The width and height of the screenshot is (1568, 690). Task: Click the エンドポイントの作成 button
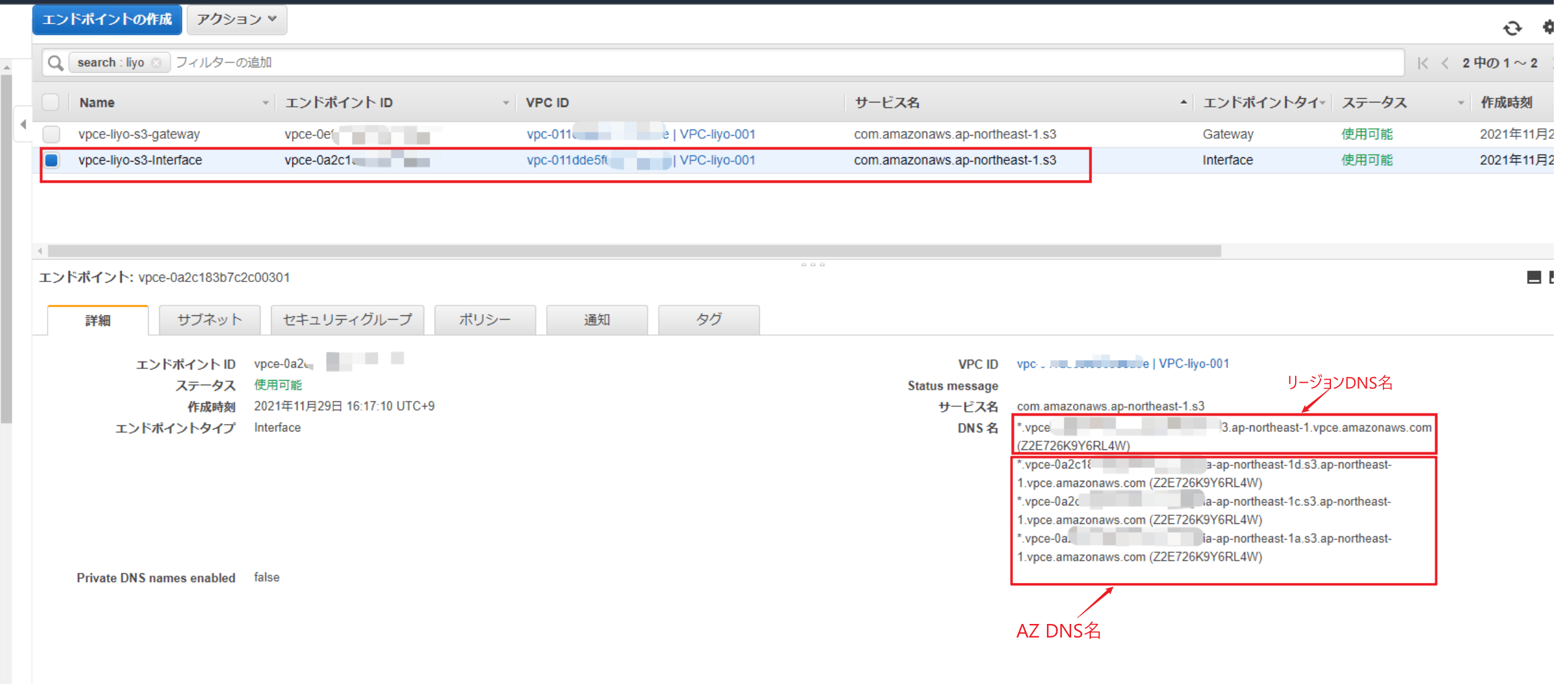(106, 19)
